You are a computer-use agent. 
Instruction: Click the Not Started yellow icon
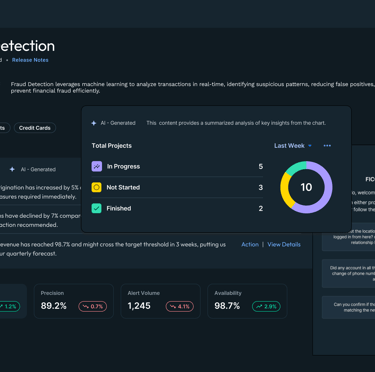pyautogui.click(x=97, y=187)
